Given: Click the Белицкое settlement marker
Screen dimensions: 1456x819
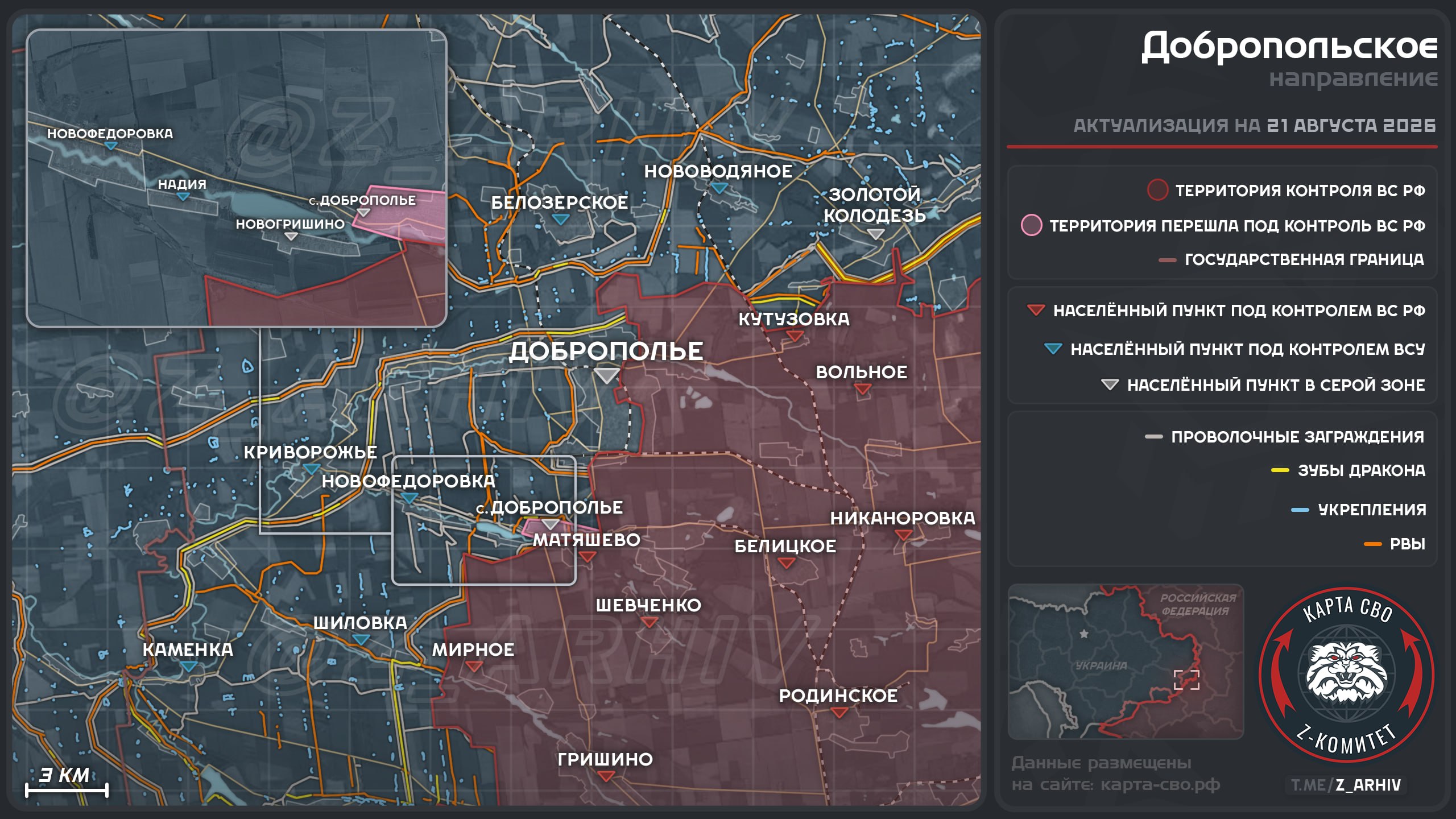Looking at the screenshot, I should click(x=786, y=563).
